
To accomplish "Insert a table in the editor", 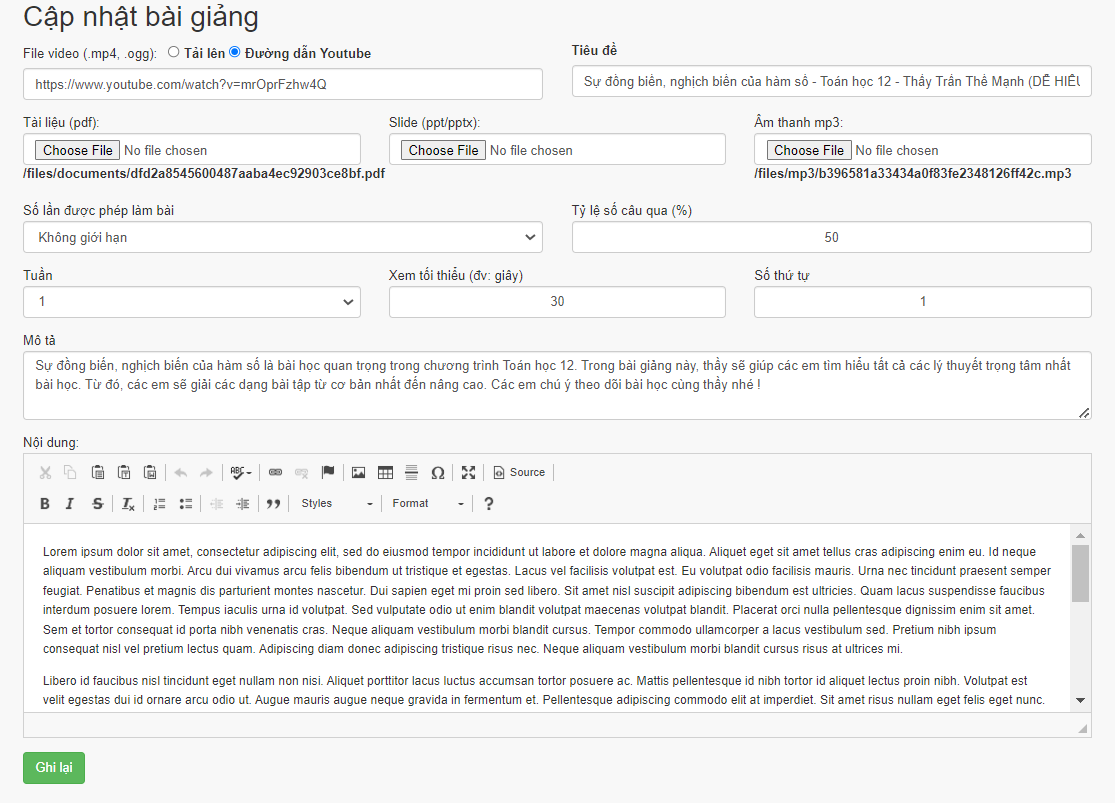I will click(x=385, y=473).
